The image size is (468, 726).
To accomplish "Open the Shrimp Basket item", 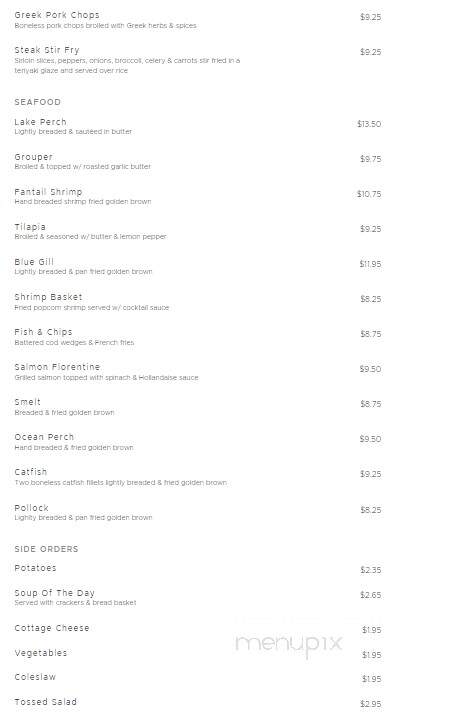I will [x=48, y=297].
